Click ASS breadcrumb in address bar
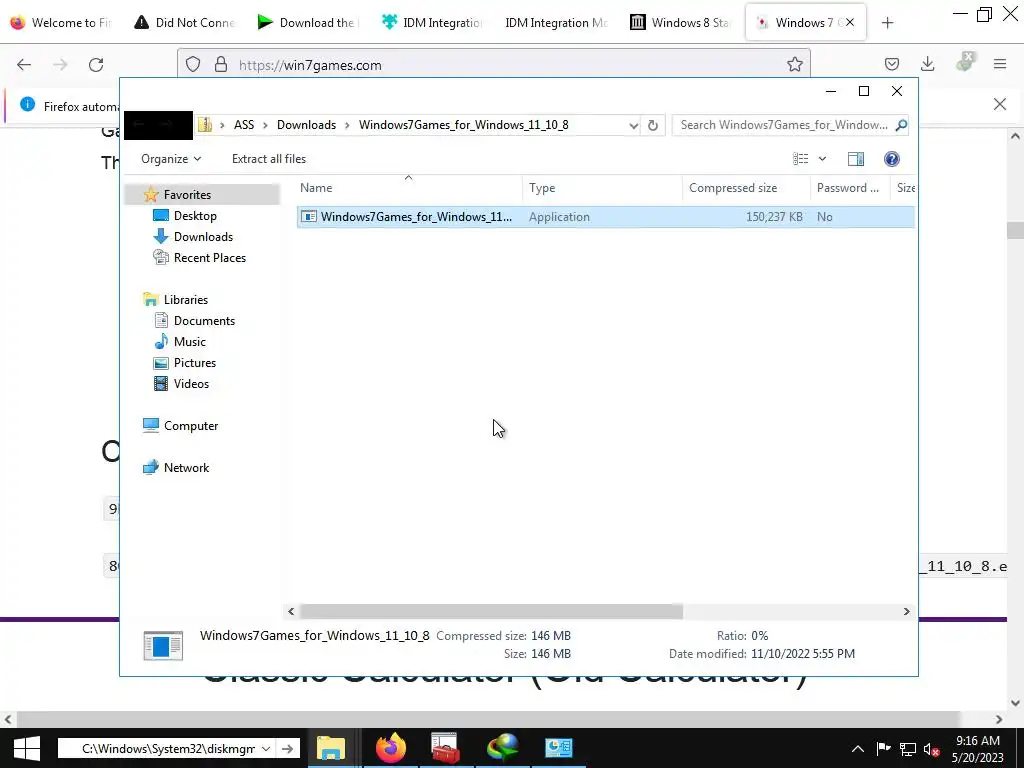The height and width of the screenshot is (768, 1024). (244, 125)
